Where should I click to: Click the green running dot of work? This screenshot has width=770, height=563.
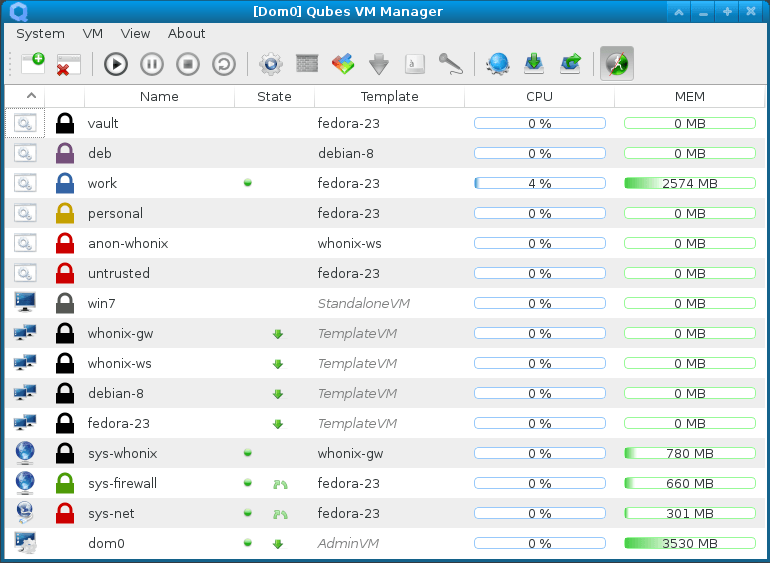[x=248, y=183]
